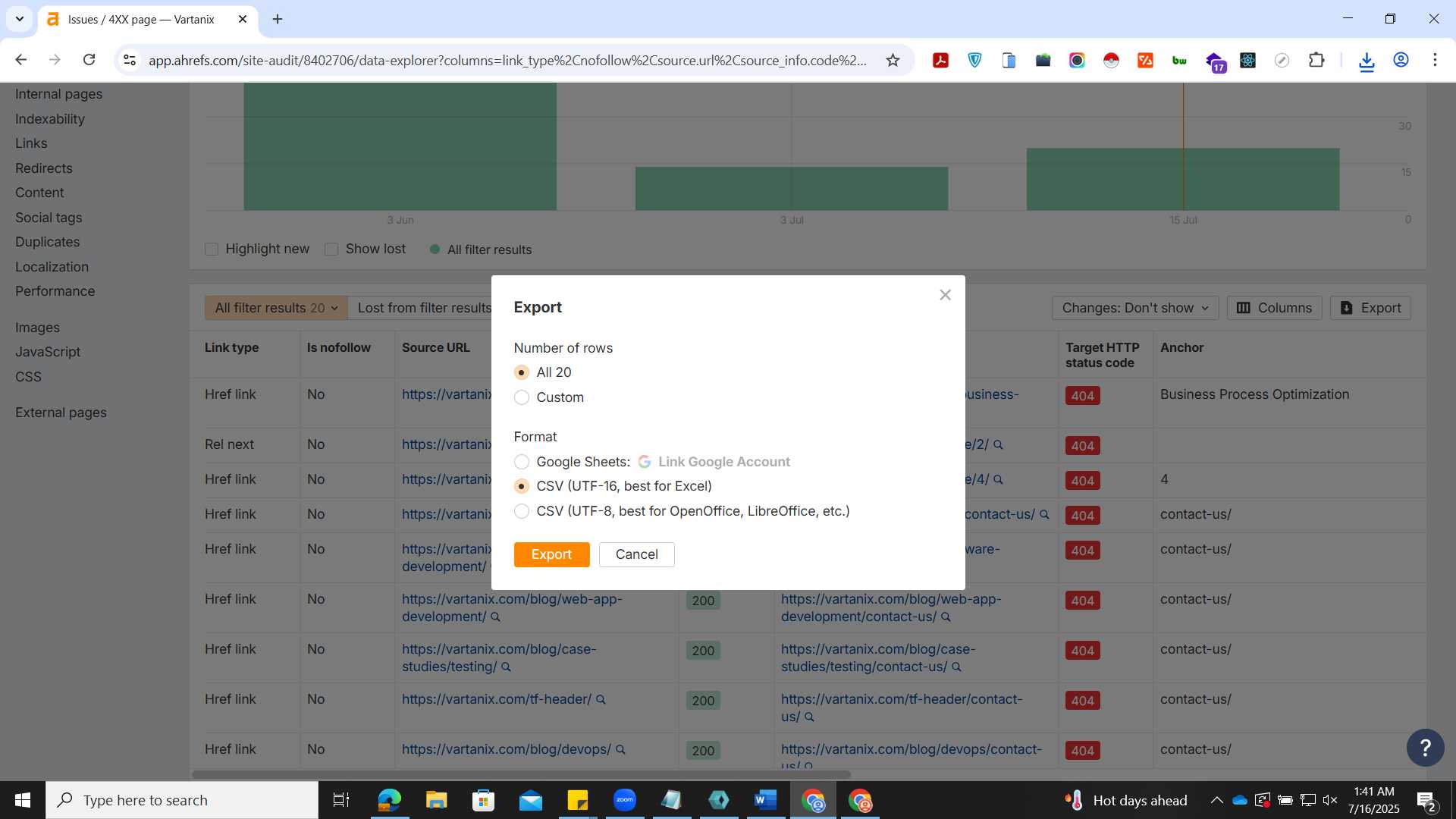
Task: Open link vartanix.com/blog/devops/
Action: (506, 749)
